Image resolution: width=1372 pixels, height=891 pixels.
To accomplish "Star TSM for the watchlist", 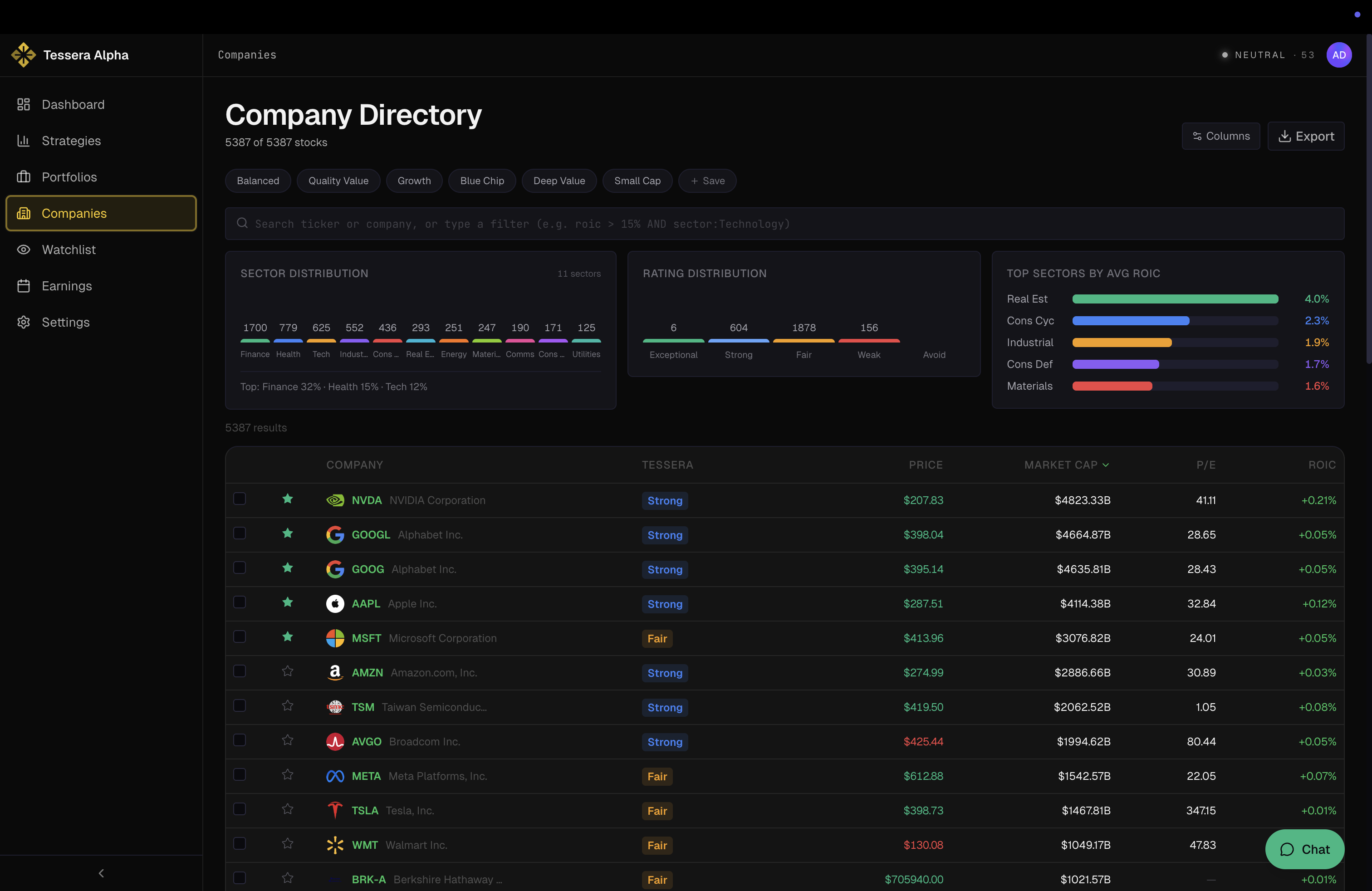I will point(288,706).
